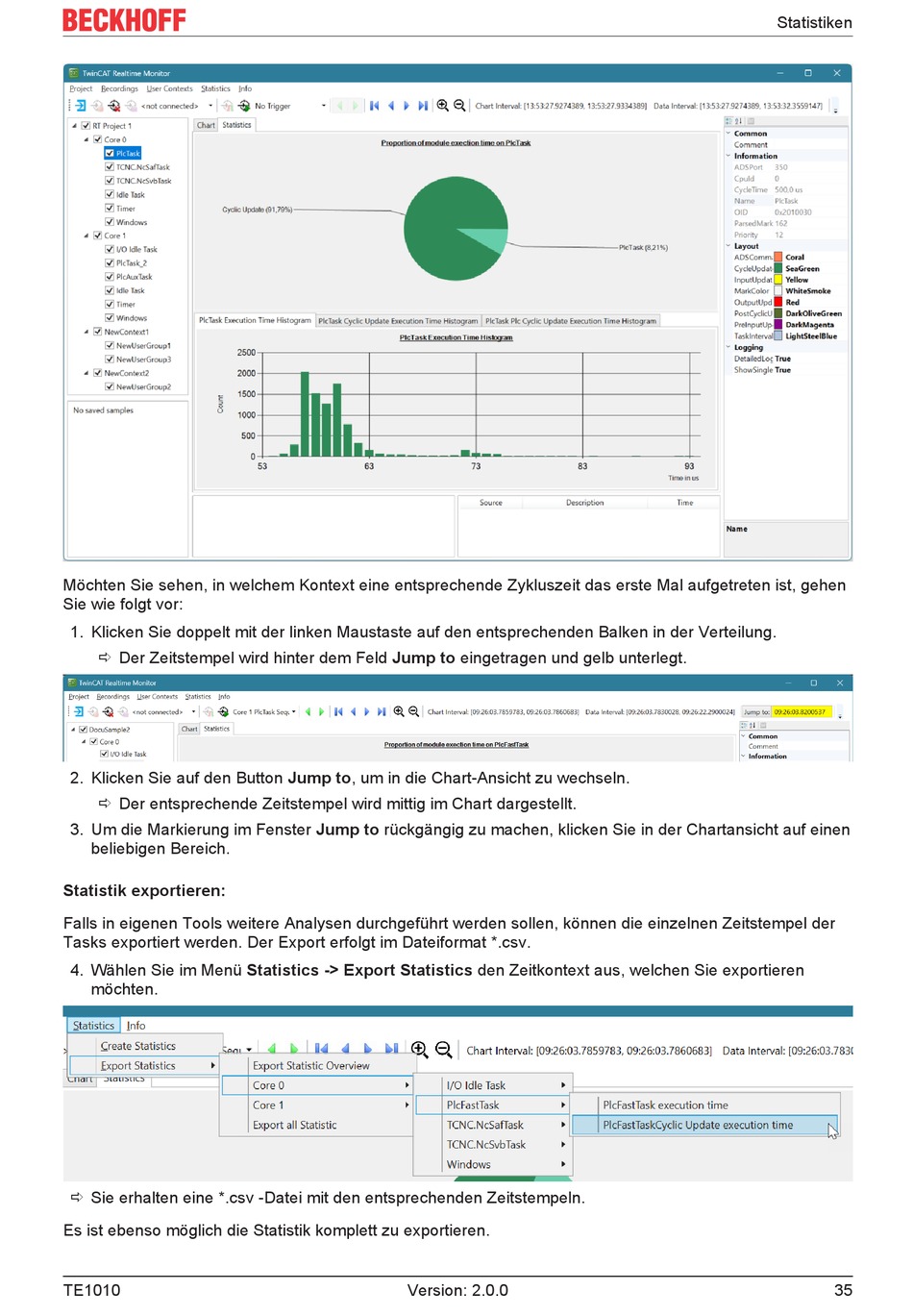Click blue next arrow in large screenshot toolbar
Screen dimensions: 913x1316
406,106
